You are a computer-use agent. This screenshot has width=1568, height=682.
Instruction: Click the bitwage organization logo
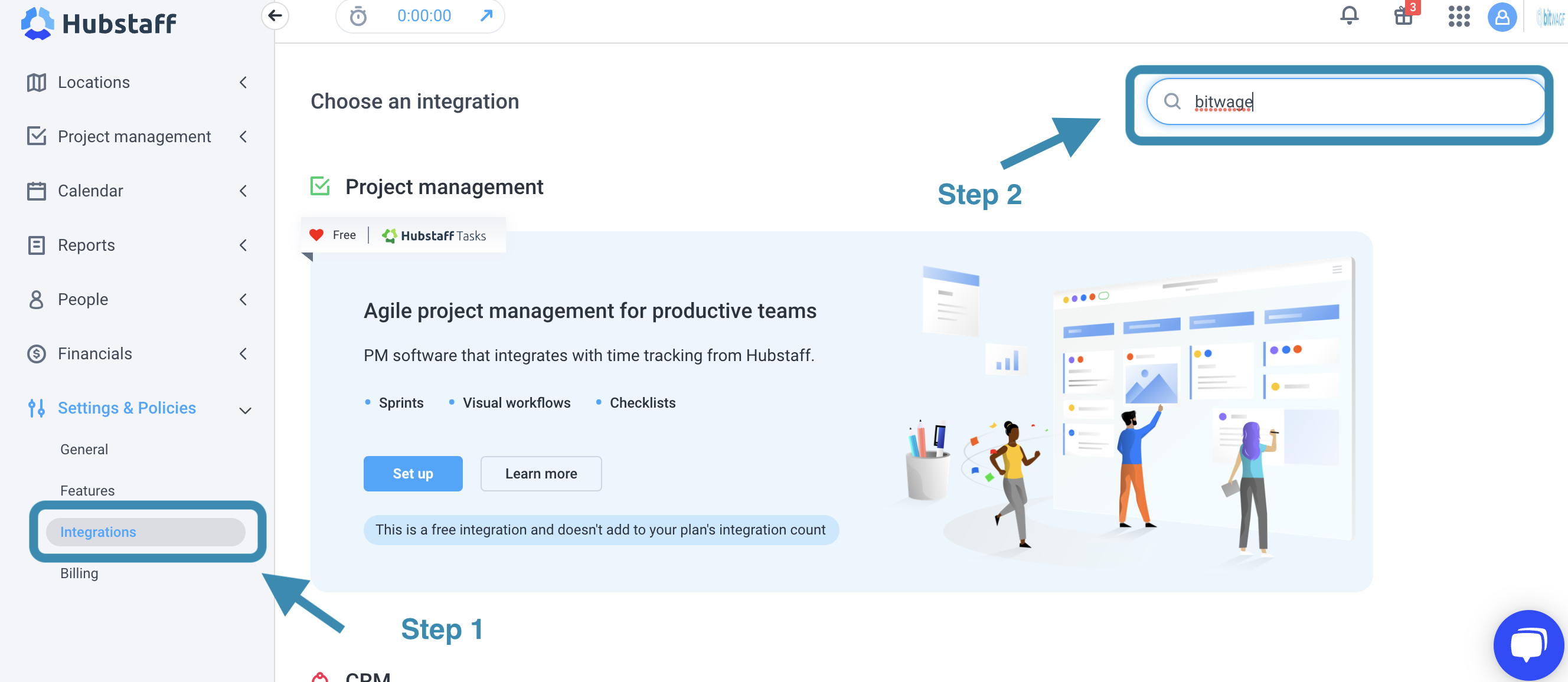(x=1550, y=18)
